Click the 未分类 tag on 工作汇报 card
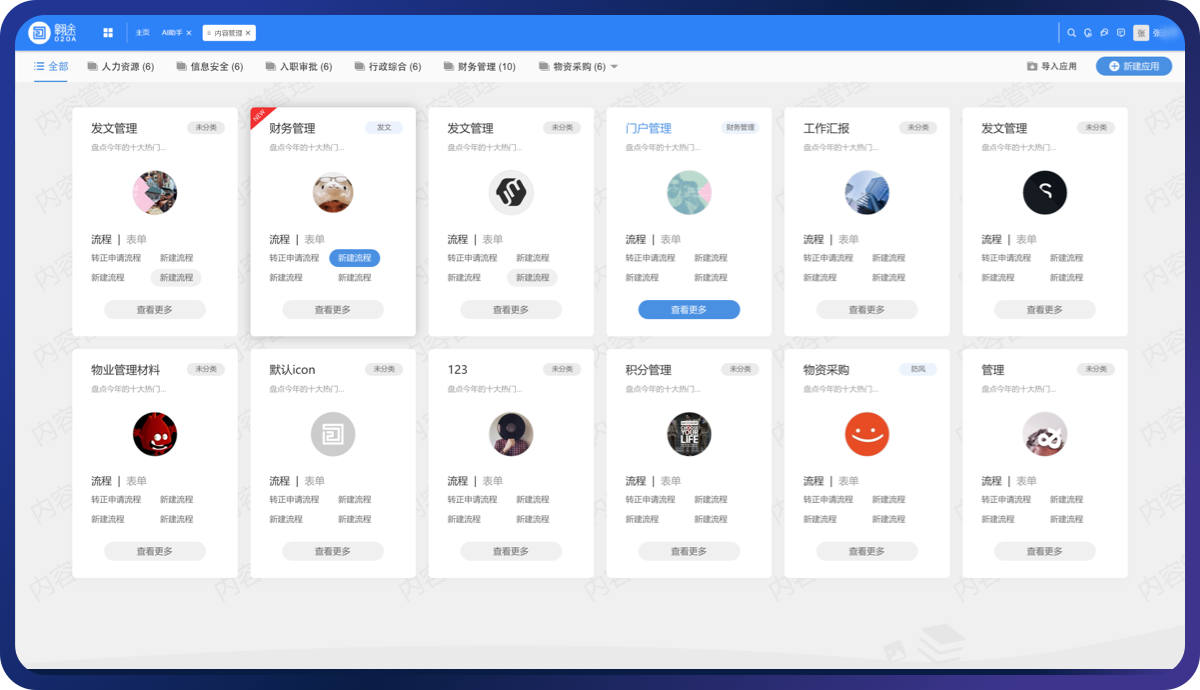The image size is (1200, 690). pos(918,128)
